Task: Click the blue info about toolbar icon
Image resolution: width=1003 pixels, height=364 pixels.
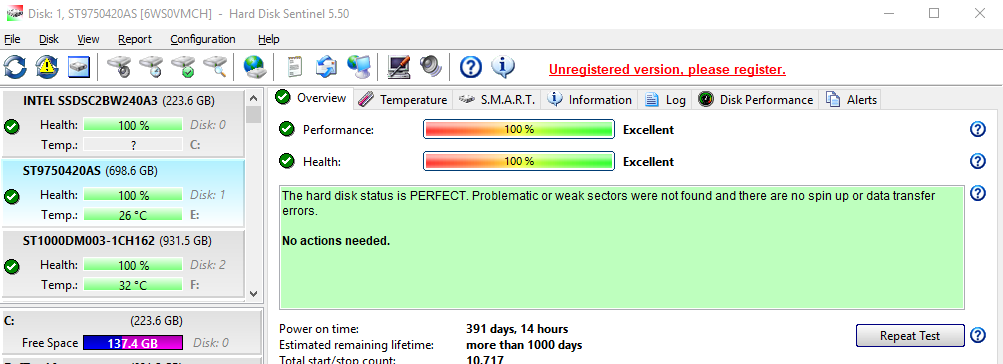Action: coord(503,67)
